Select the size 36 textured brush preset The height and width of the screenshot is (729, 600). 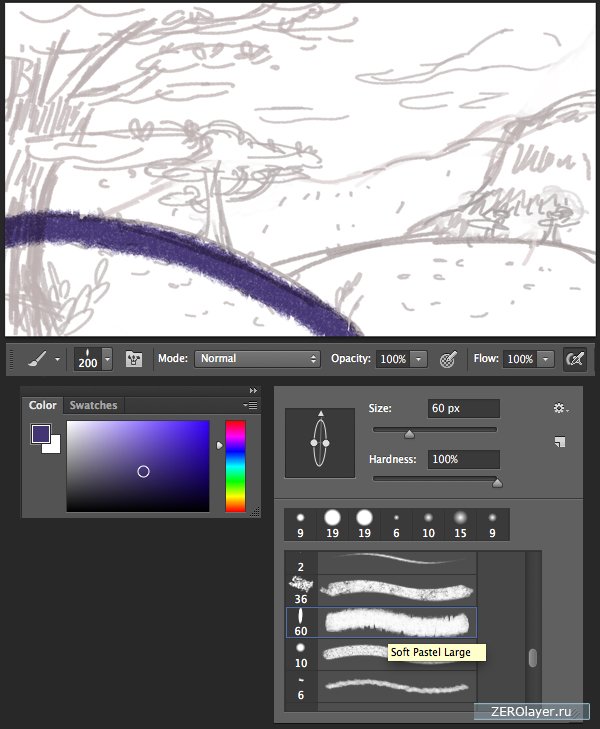pyautogui.click(x=381, y=590)
